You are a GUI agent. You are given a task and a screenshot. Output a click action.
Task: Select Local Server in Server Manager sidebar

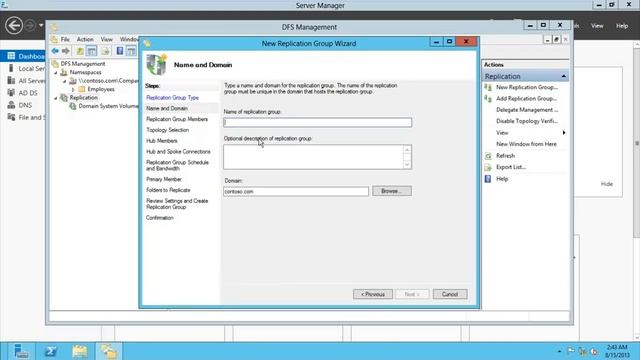[x=27, y=69]
